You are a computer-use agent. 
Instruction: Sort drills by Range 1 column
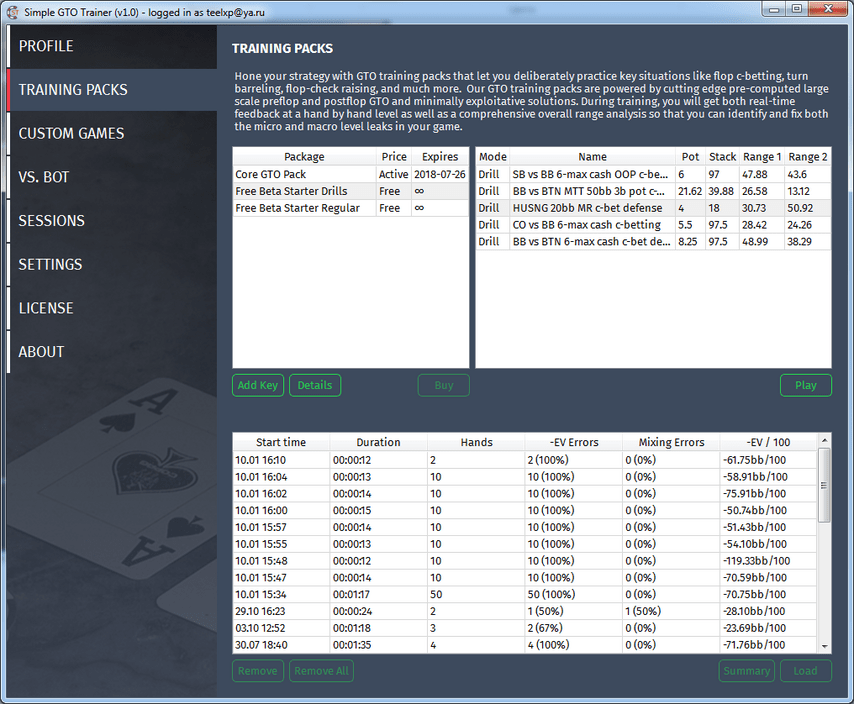[762, 157]
